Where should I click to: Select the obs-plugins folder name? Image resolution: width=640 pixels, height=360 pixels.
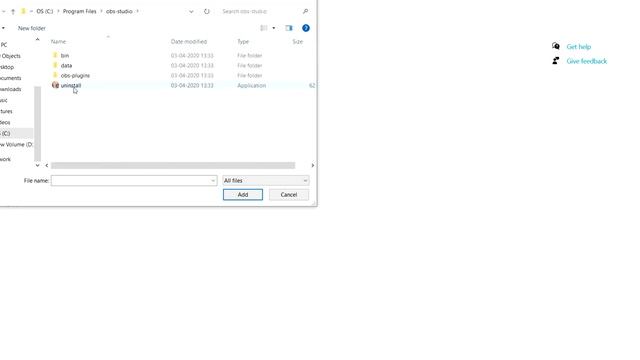(x=75, y=76)
